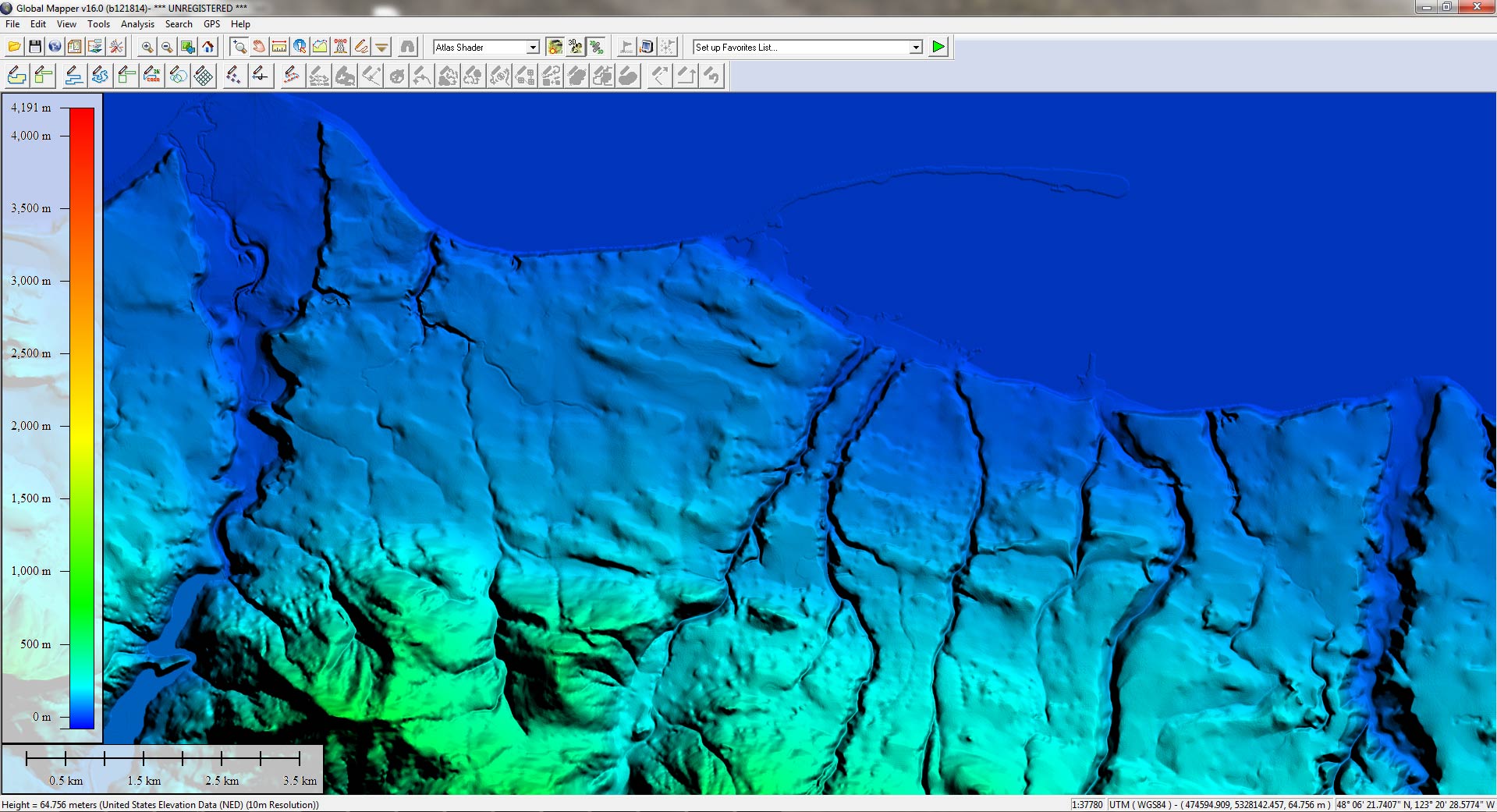The height and width of the screenshot is (812, 1497).
Task: Expand the Set up Favorites List dropdown
Action: pyautogui.click(x=916, y=48)
